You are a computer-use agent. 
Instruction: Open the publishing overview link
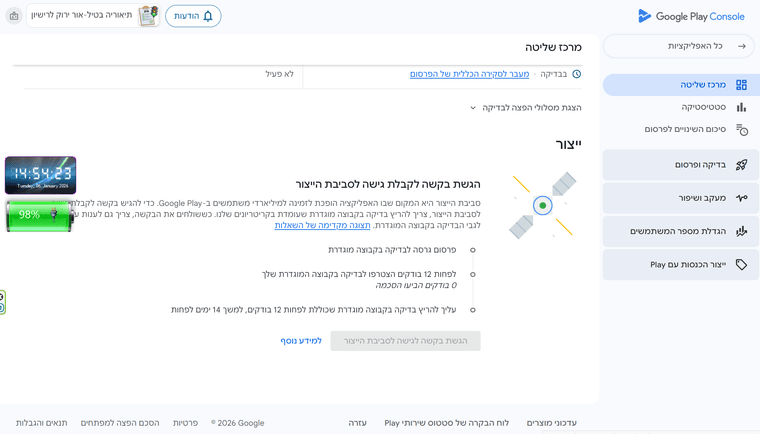pyautogui.click(x=469, y=74)
